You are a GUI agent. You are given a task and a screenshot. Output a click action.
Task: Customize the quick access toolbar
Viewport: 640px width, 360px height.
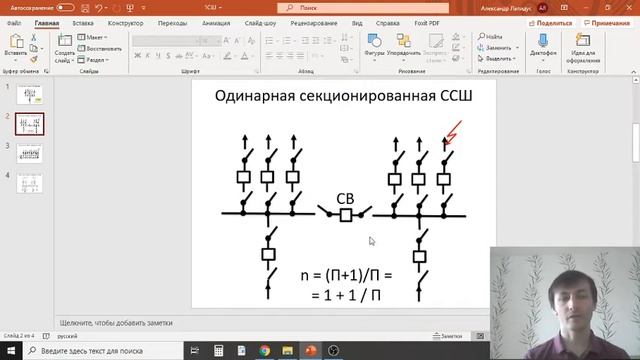coord(143,8)
